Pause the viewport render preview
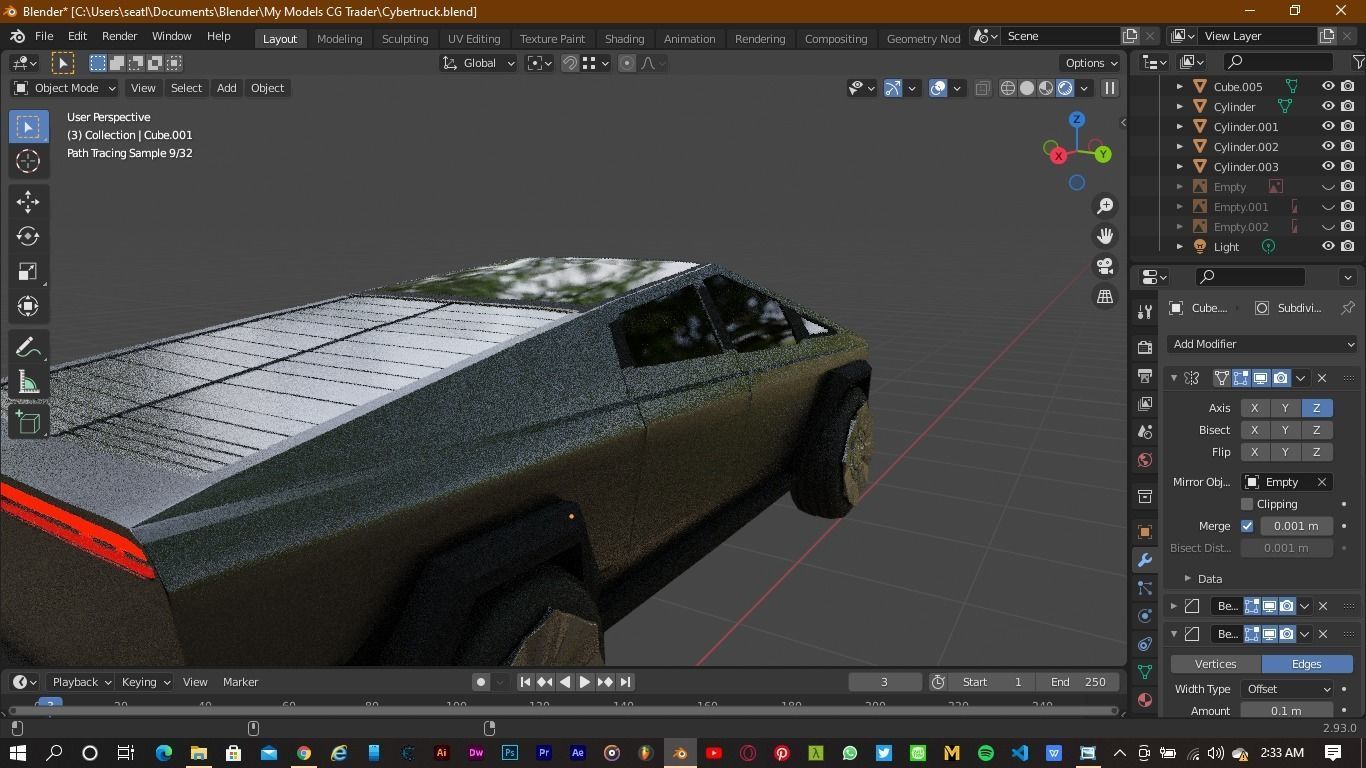The image size is (1366, 768). [1109, 88]
